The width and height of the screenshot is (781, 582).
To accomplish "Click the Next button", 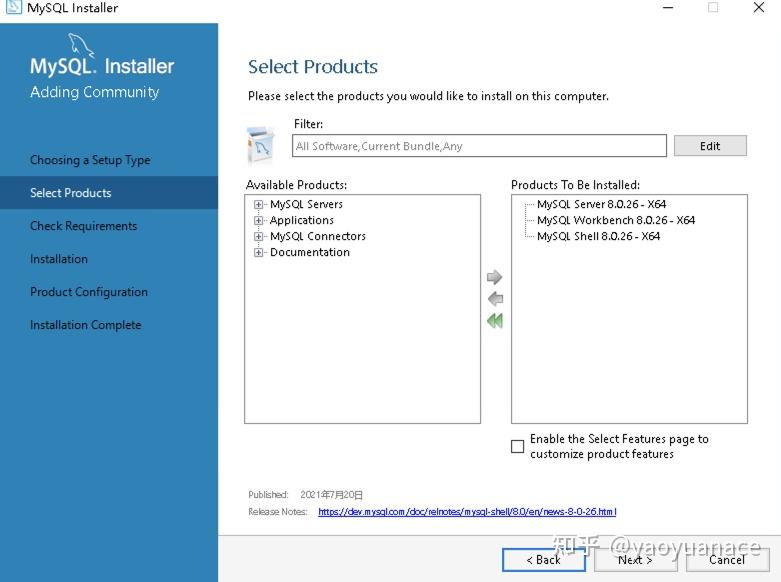I will click(x=635, y=560).
